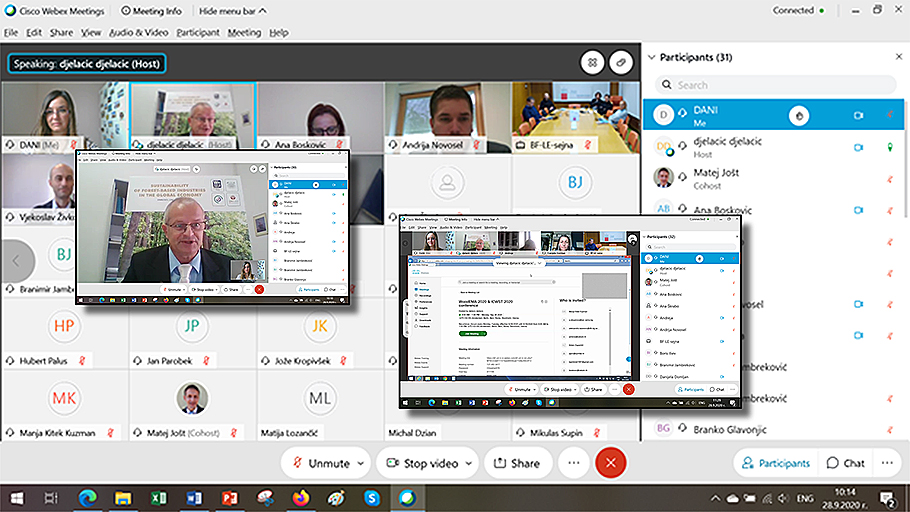
Task: Open Webex app icon on the taskbar
Action: pyautogui.click(x=407, y=498)
